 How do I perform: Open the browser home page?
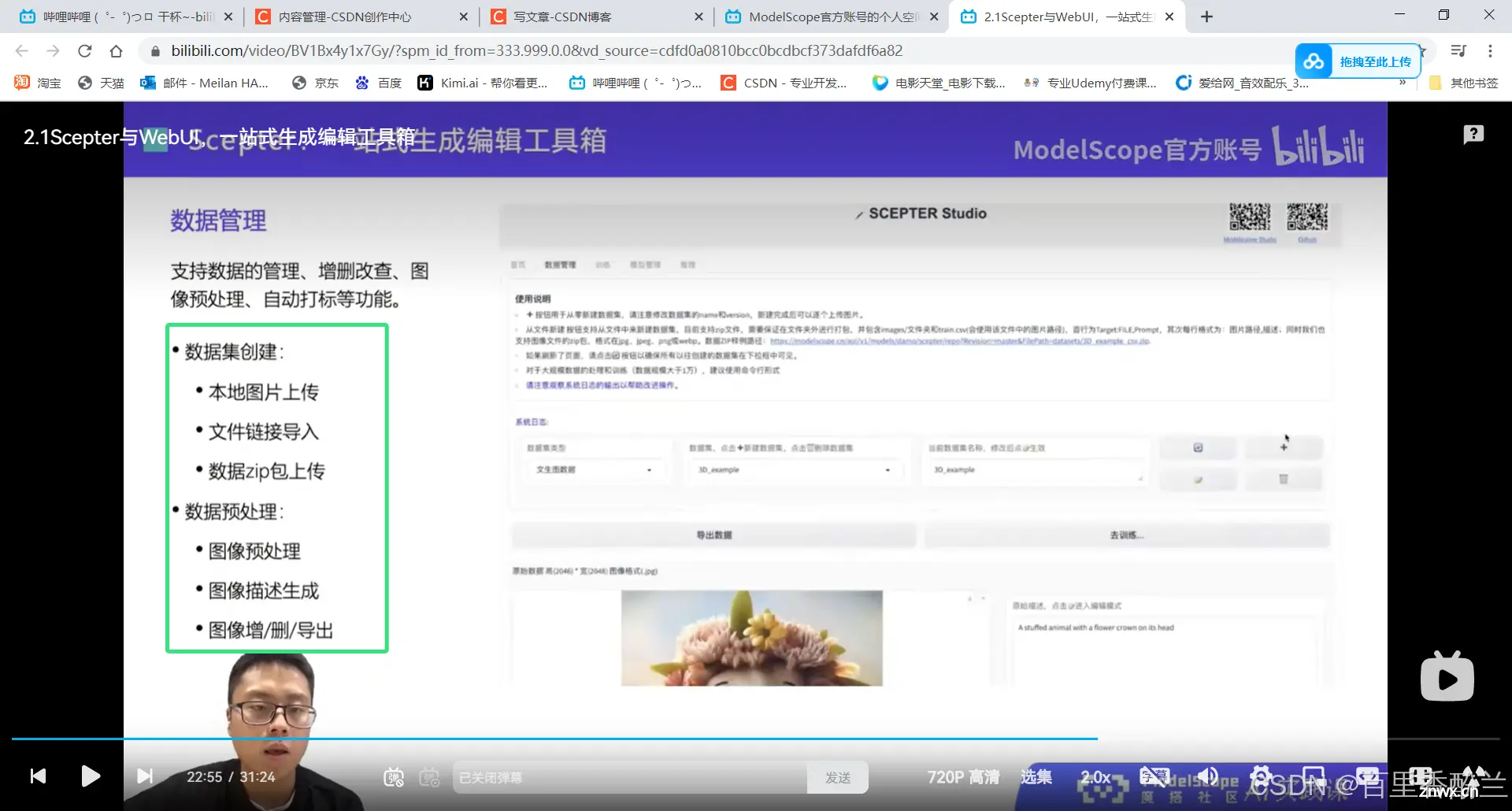[116, 51]
